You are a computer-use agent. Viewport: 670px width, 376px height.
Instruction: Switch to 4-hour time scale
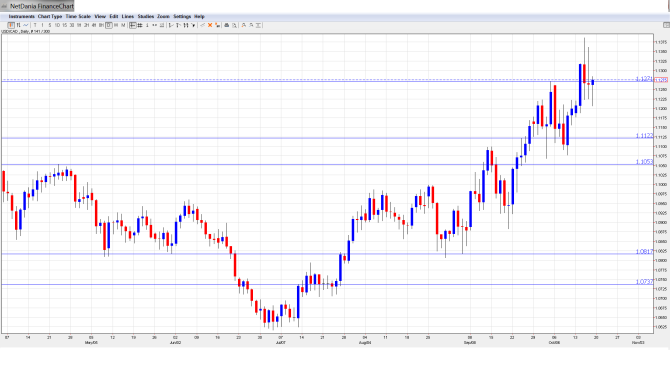point(94,26)
